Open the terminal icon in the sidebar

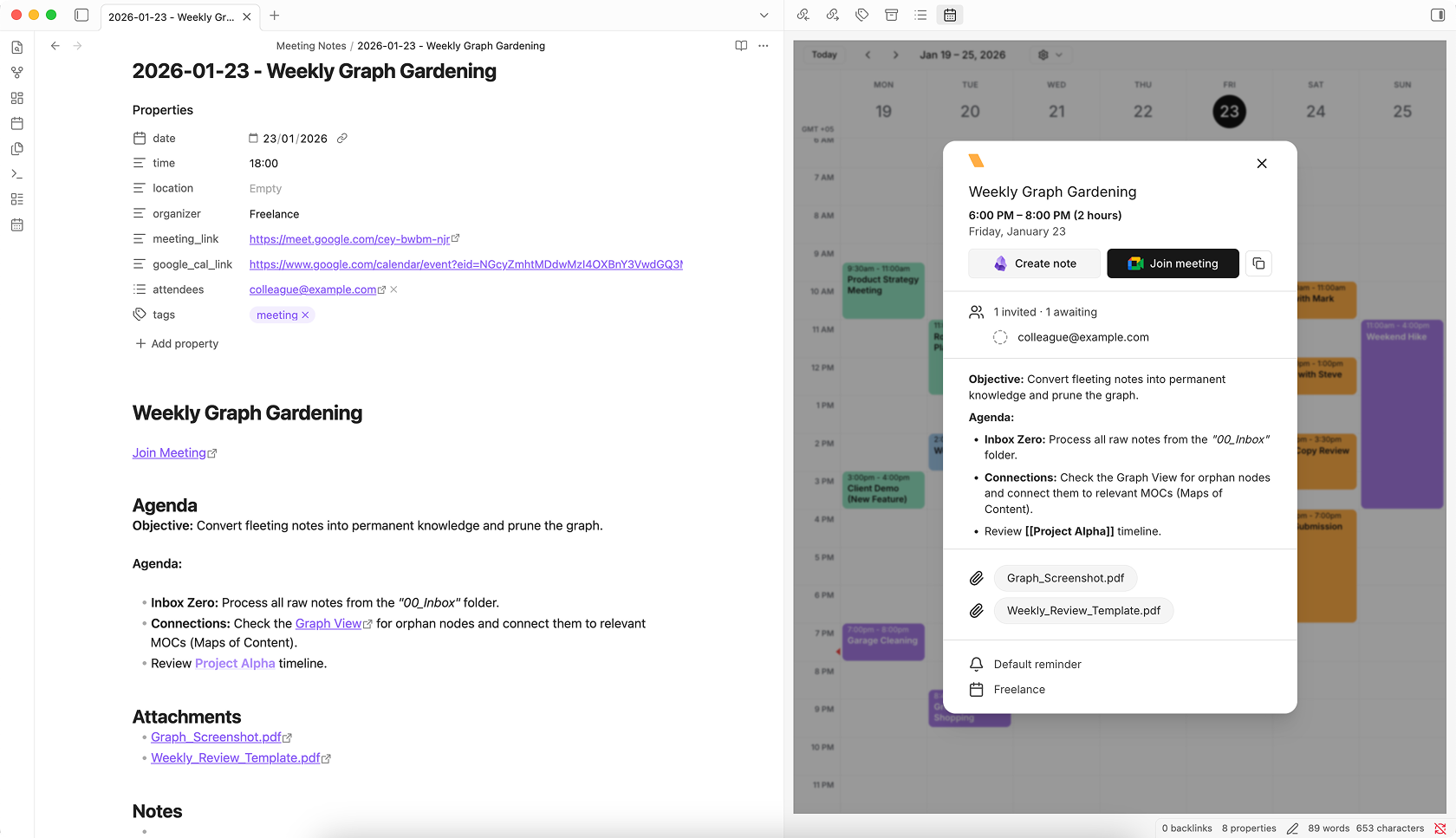16,173
